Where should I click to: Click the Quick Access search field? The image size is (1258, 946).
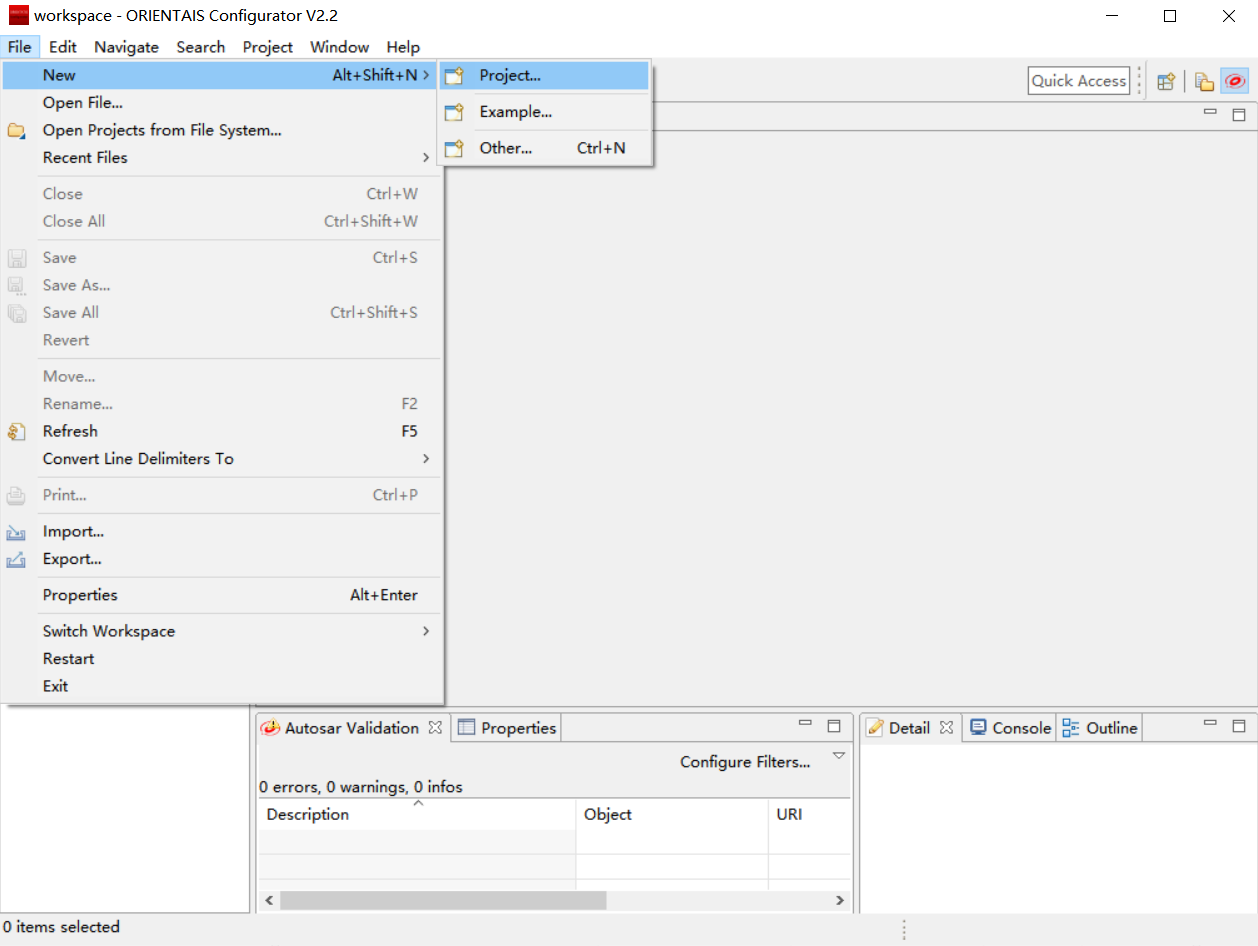point(1078,81)
